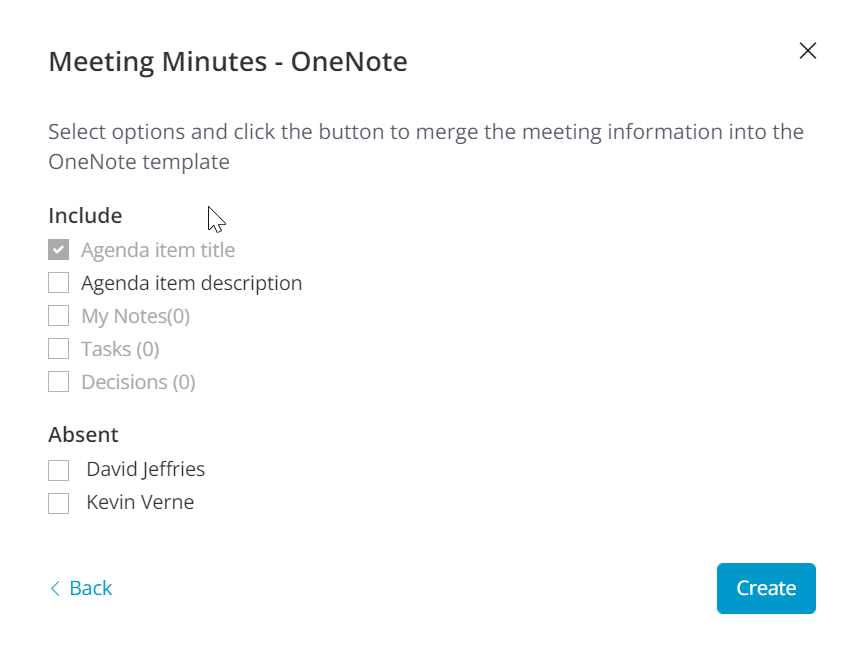858x657 pixels.
Task: Click the Meeting Minutes - OneNote title
Action: 227,61
